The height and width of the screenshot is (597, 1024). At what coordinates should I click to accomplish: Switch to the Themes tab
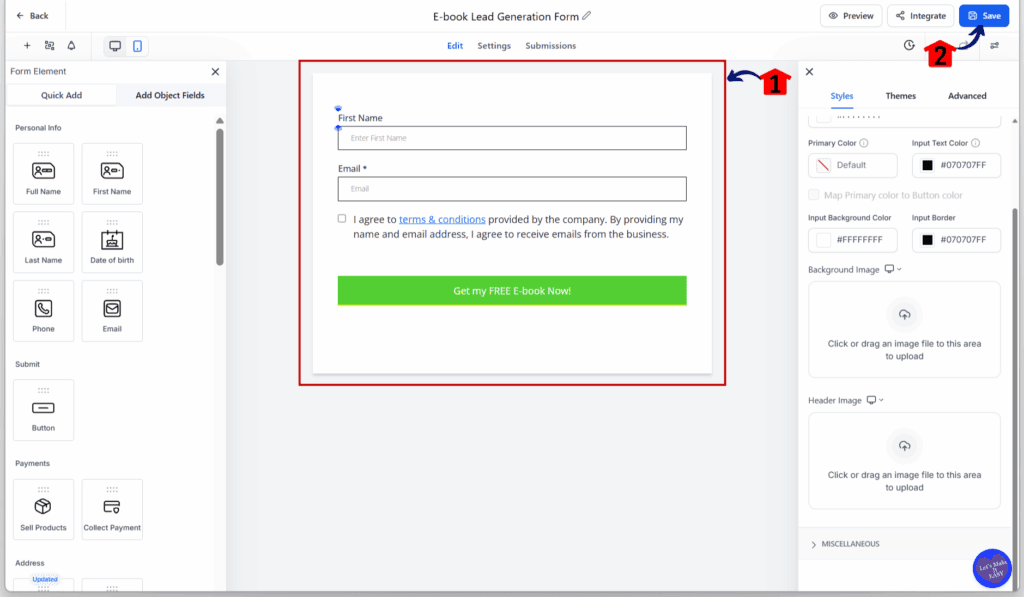(900, 96)
